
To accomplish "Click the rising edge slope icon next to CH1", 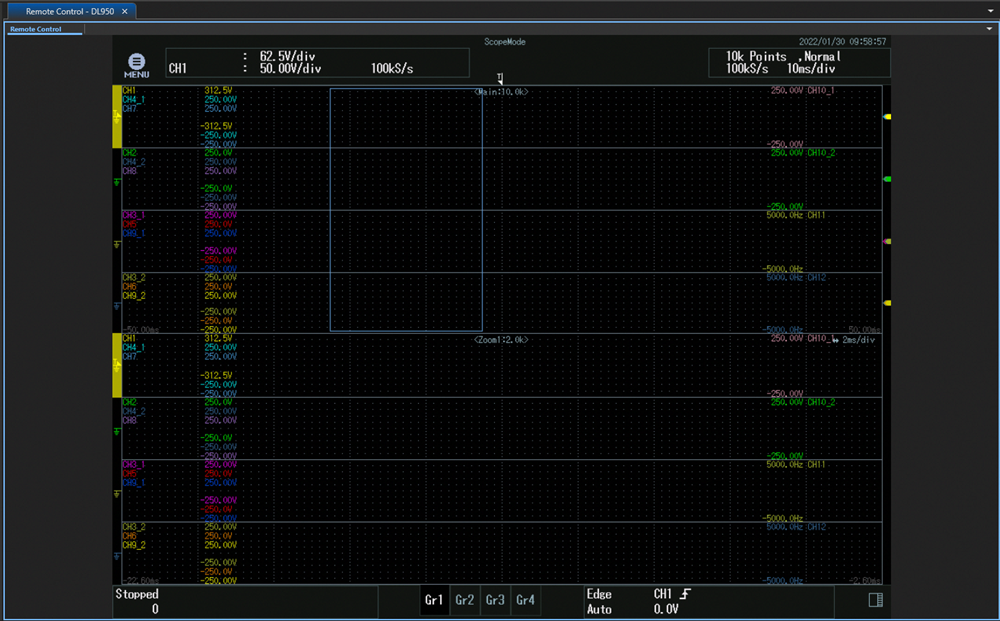I will click(x=685, y=594).
